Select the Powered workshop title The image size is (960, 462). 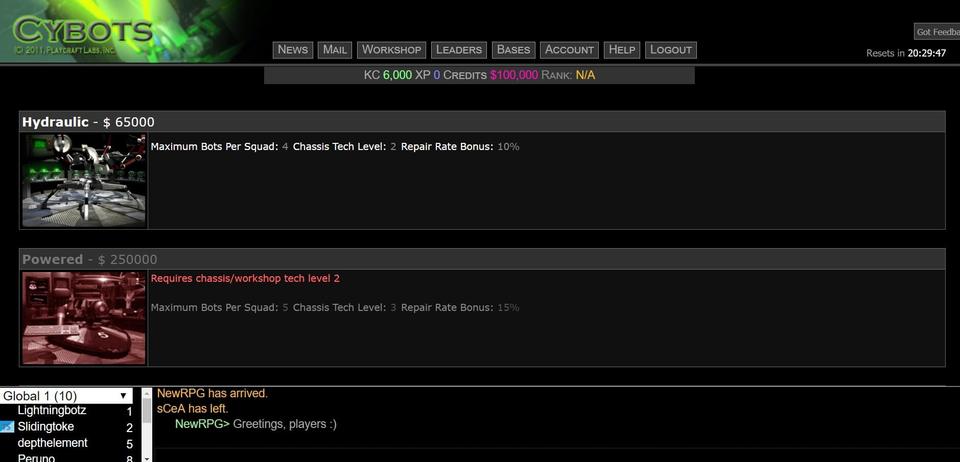click(52, 259)
